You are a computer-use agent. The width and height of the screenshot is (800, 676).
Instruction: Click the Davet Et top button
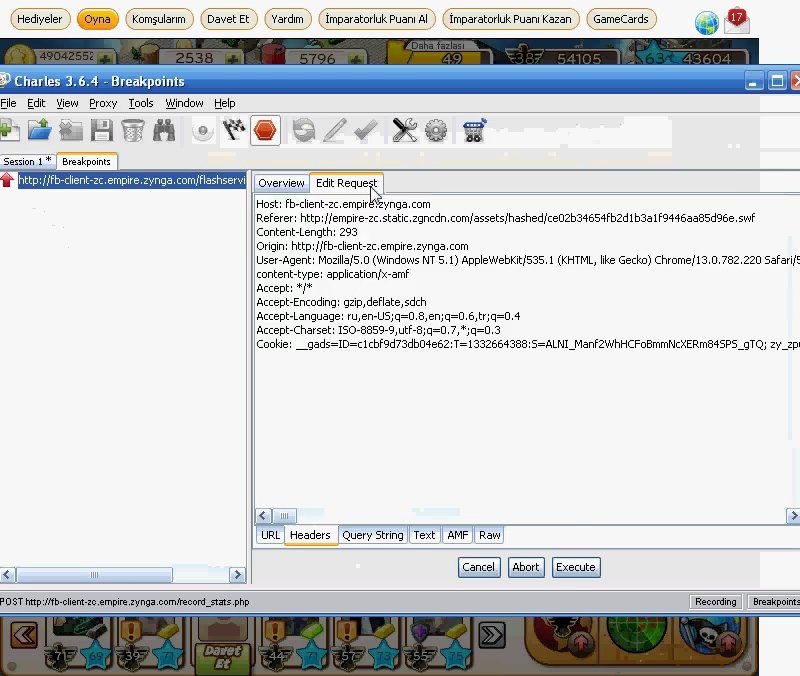[228, 19]
